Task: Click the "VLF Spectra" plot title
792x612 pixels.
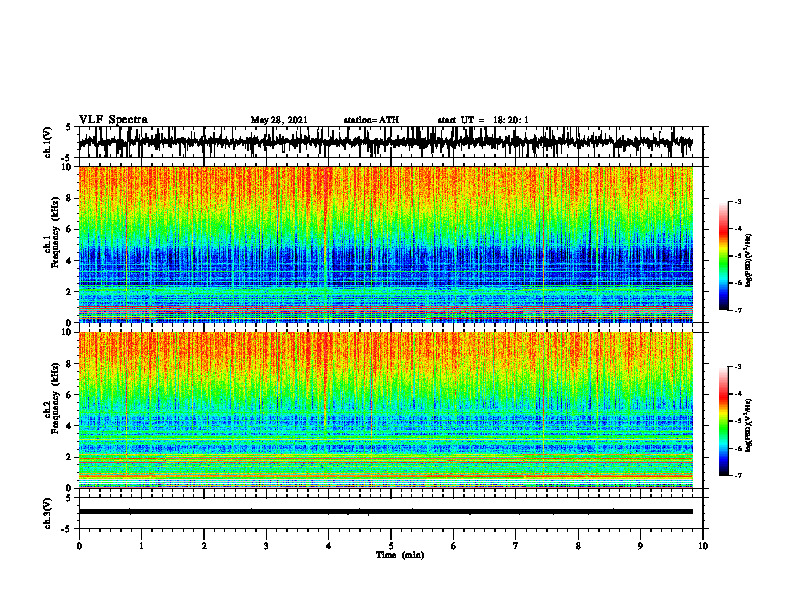Action: 113,119
